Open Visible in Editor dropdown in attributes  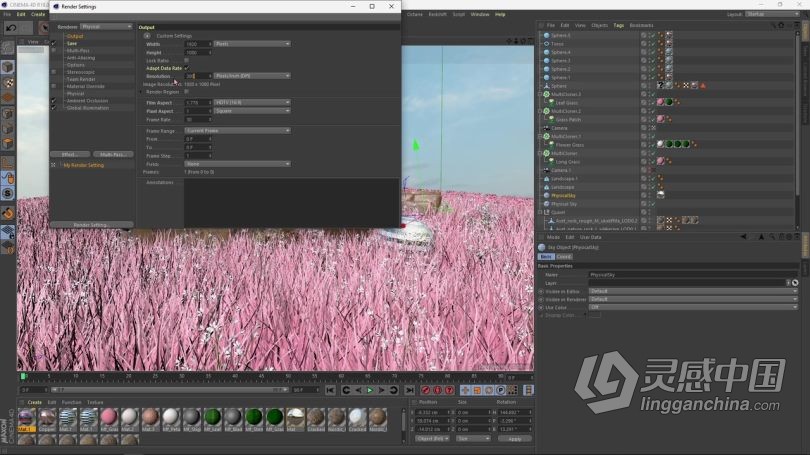pos(693,291)
